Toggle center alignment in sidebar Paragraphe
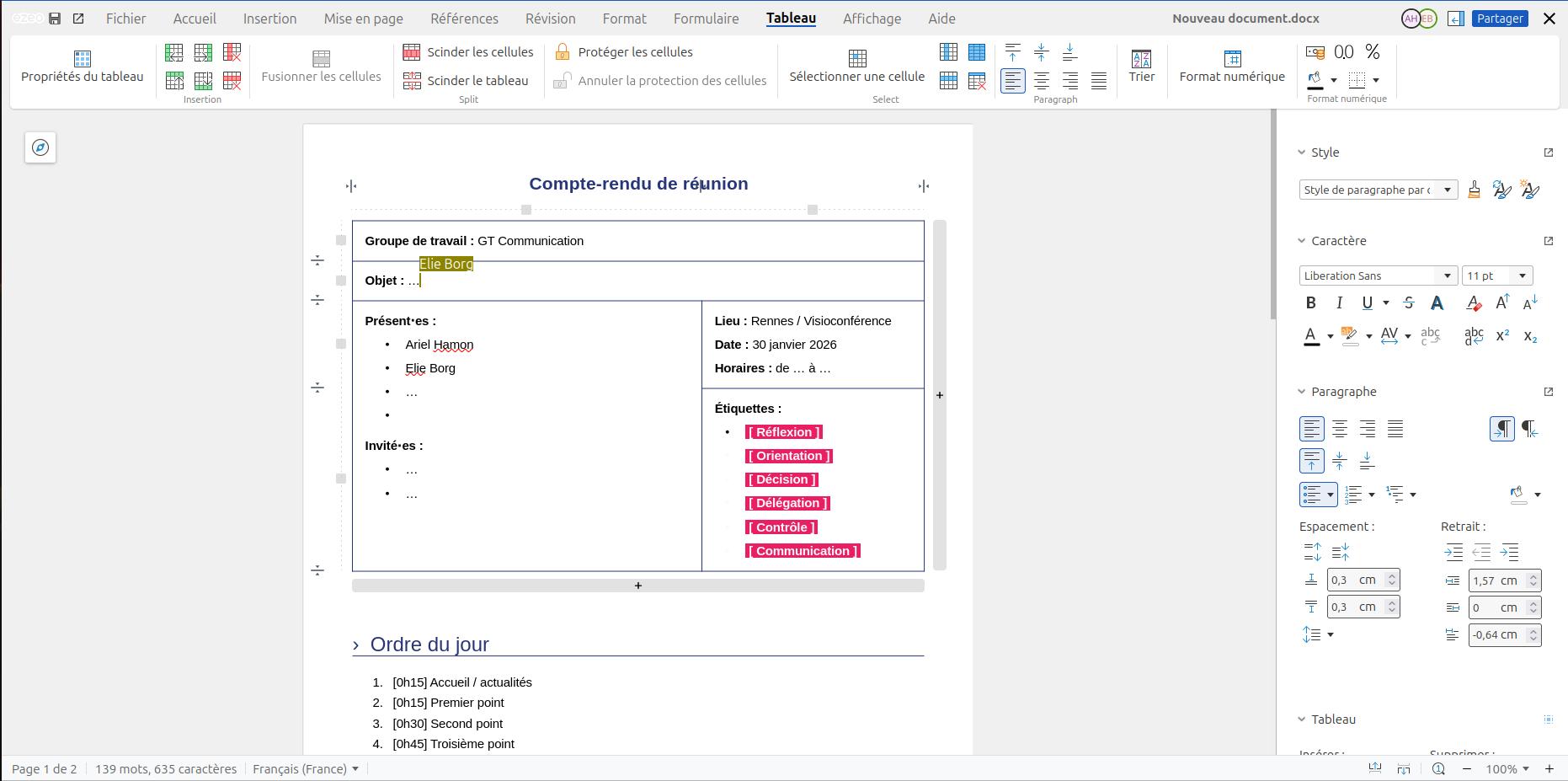 [1339, 429]
